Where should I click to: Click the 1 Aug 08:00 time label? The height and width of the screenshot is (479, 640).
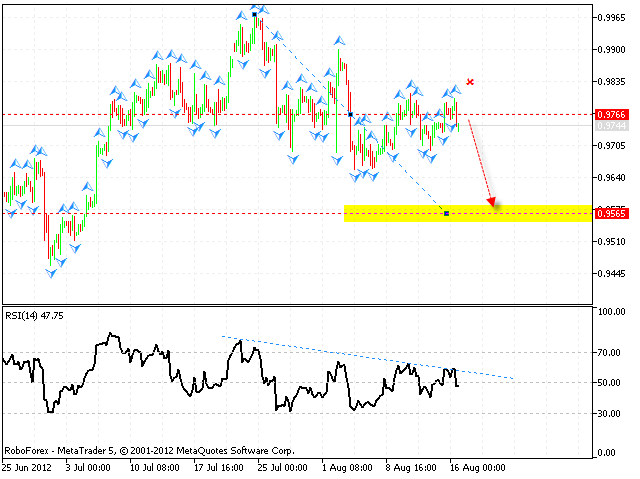(346, 466)
